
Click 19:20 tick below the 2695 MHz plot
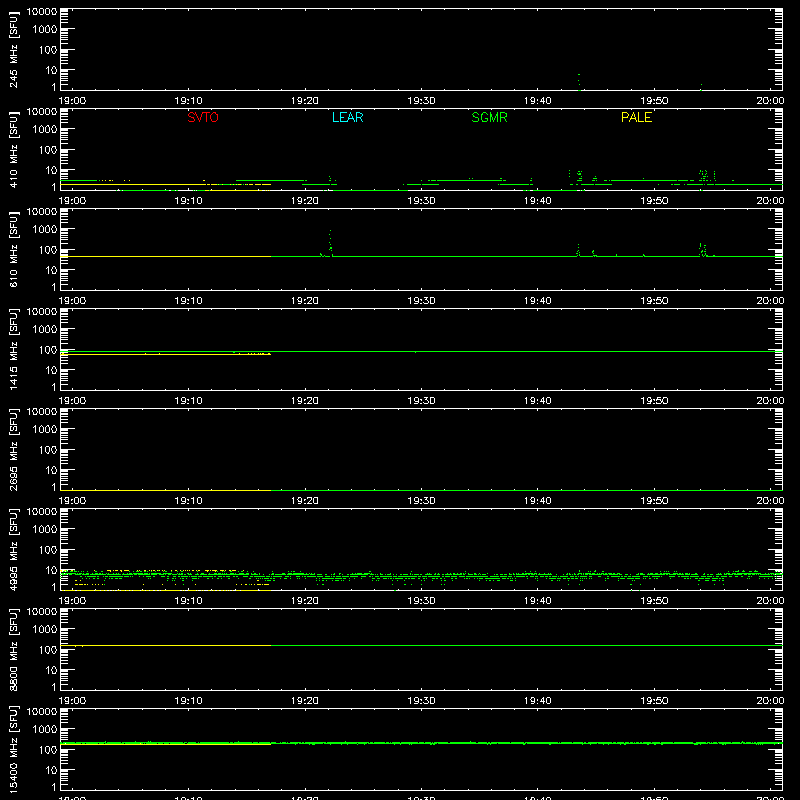click(305, 501)
